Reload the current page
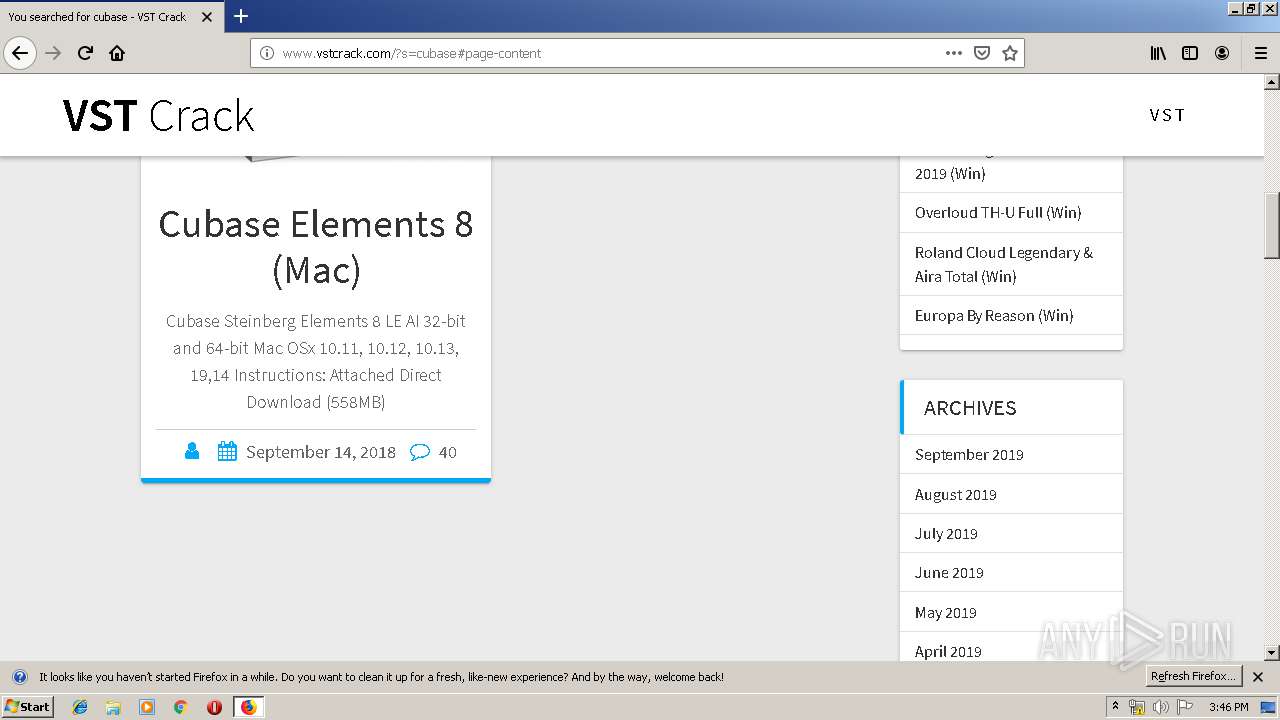This screenshot has width=1280, height=720. 85,53
